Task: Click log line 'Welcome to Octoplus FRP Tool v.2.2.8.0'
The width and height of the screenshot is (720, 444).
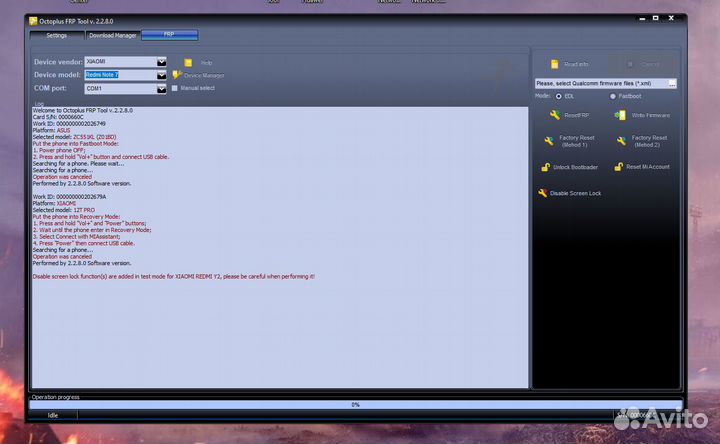Action: (83, 110)
